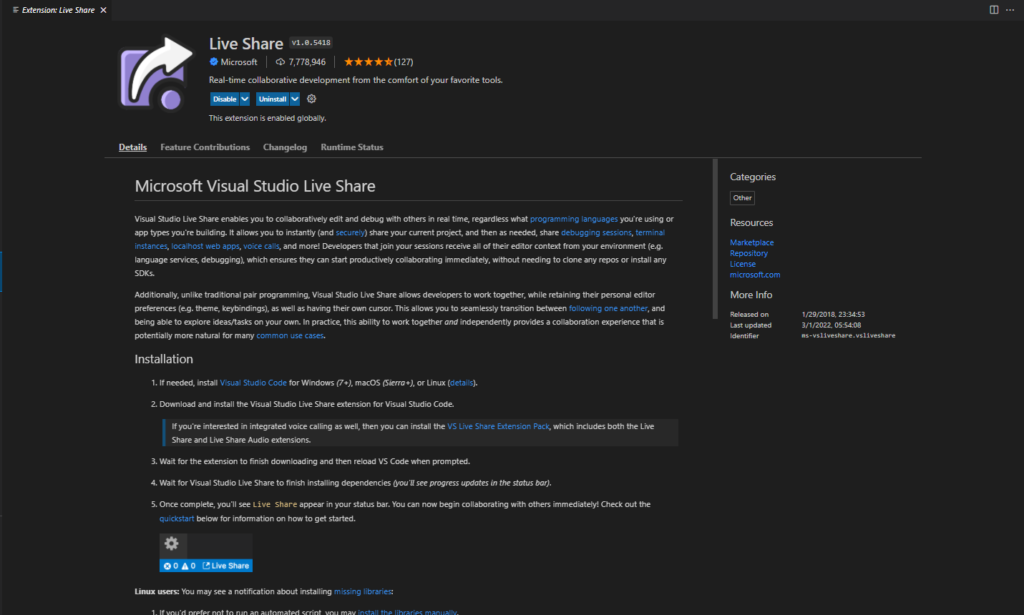Click the split editor right icon

tap(994, 10)
